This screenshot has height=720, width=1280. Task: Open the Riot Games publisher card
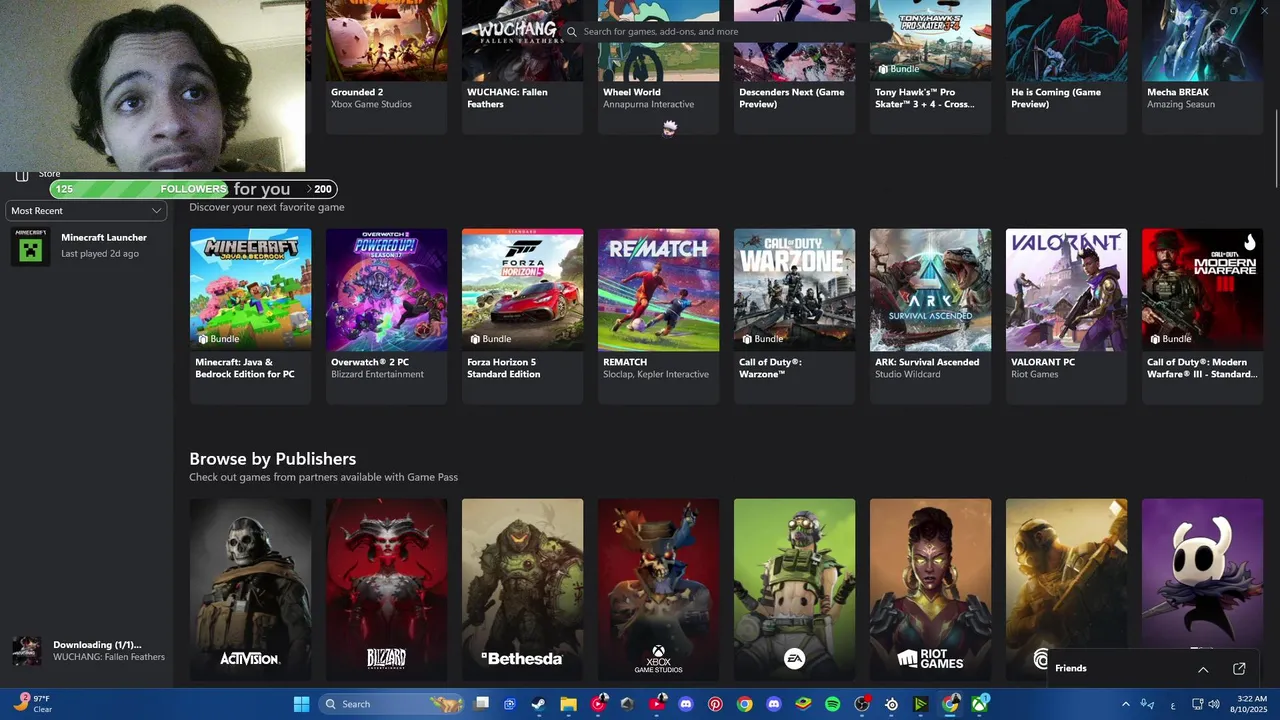pyautogui.click(x=930, y=590)
